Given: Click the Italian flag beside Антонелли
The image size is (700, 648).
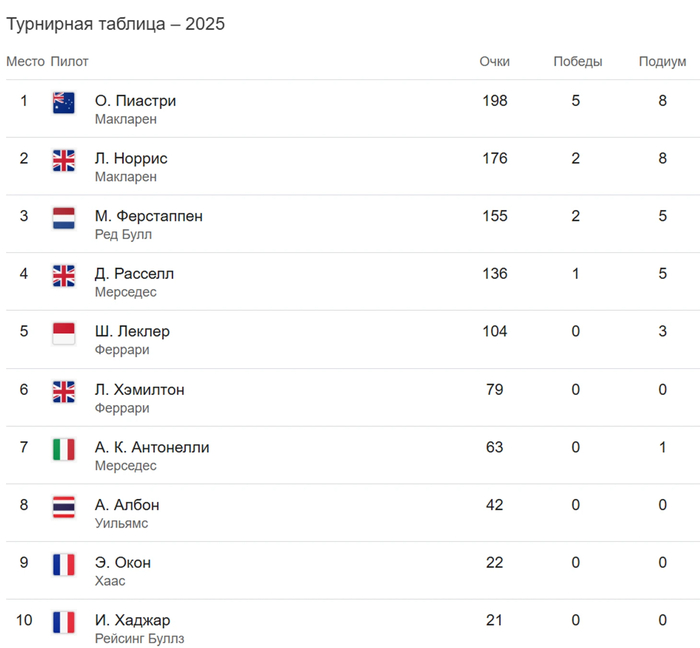Looking at the screenshot, I should (64, 449).
